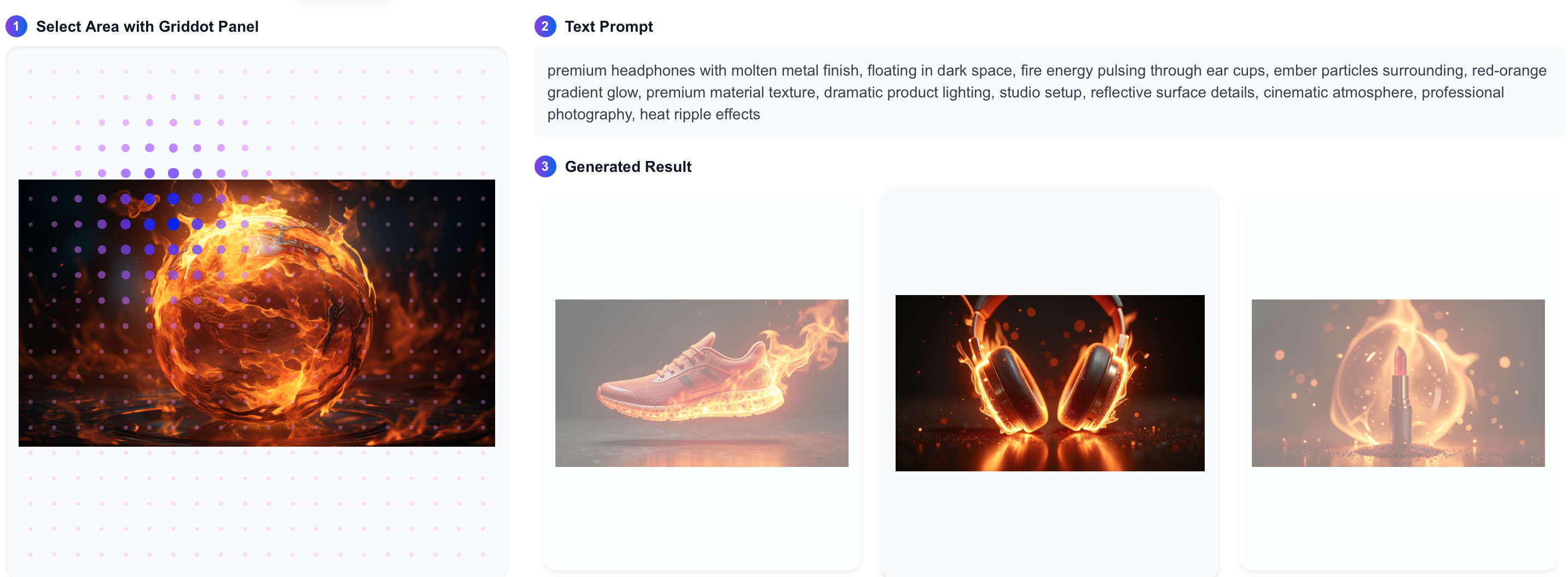Click the step 1 numbered badge
Screen dimensions: 1568x577
point(15,26)
